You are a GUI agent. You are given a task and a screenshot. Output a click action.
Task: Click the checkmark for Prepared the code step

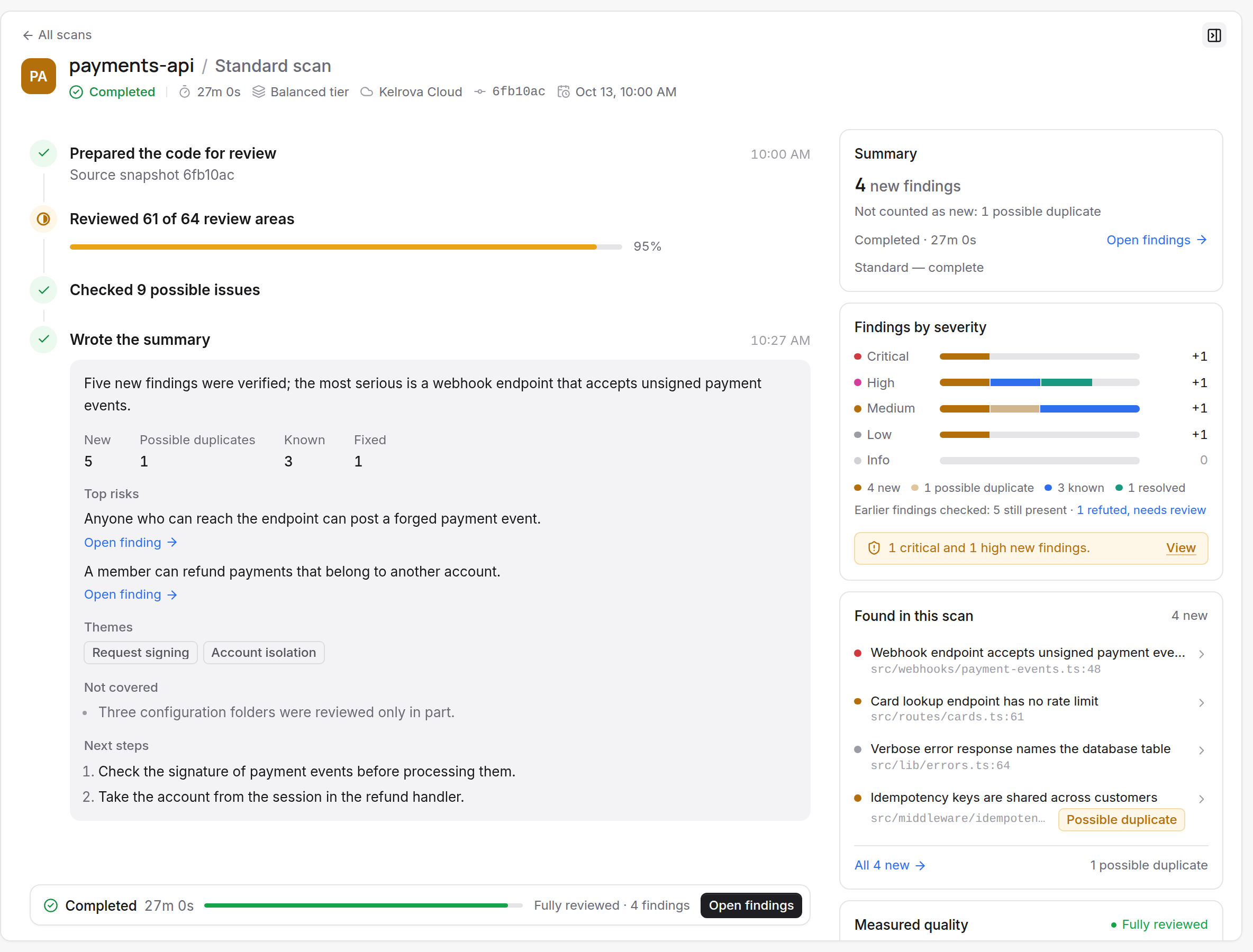(x=44, y=153)
